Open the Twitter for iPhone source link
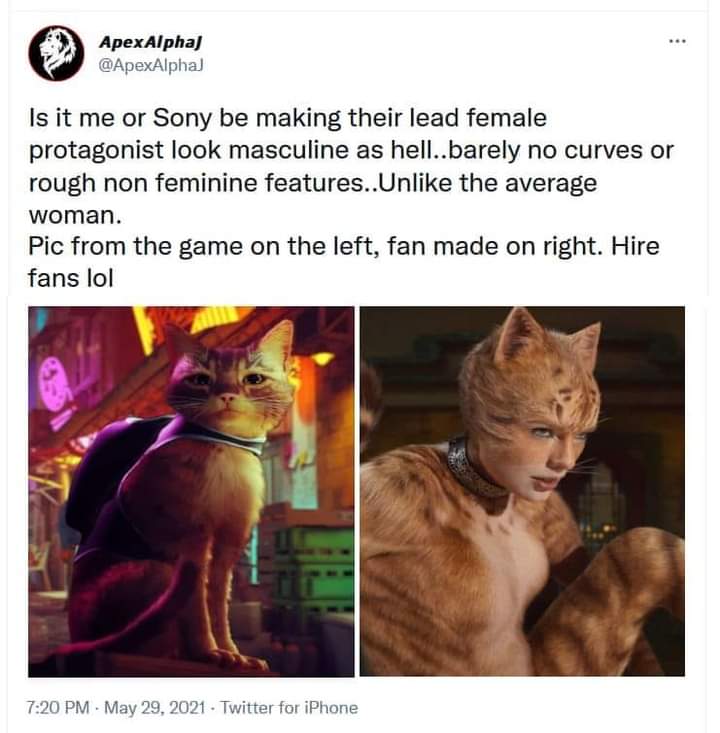The height and width of the screenshot is (733, 720). [289, 707]
